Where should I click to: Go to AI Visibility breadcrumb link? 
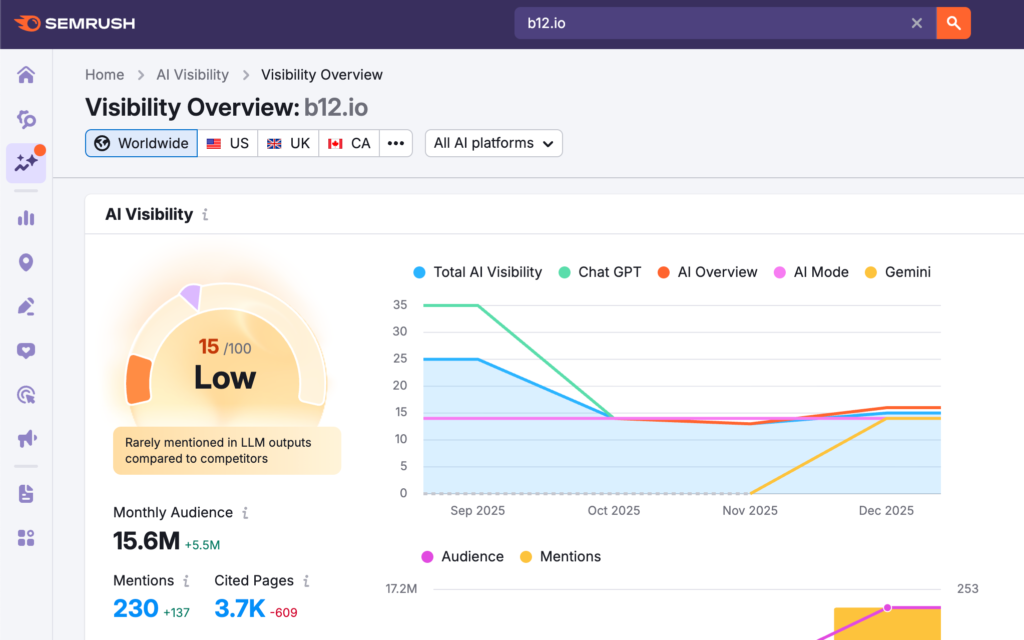tap(192, 75)
